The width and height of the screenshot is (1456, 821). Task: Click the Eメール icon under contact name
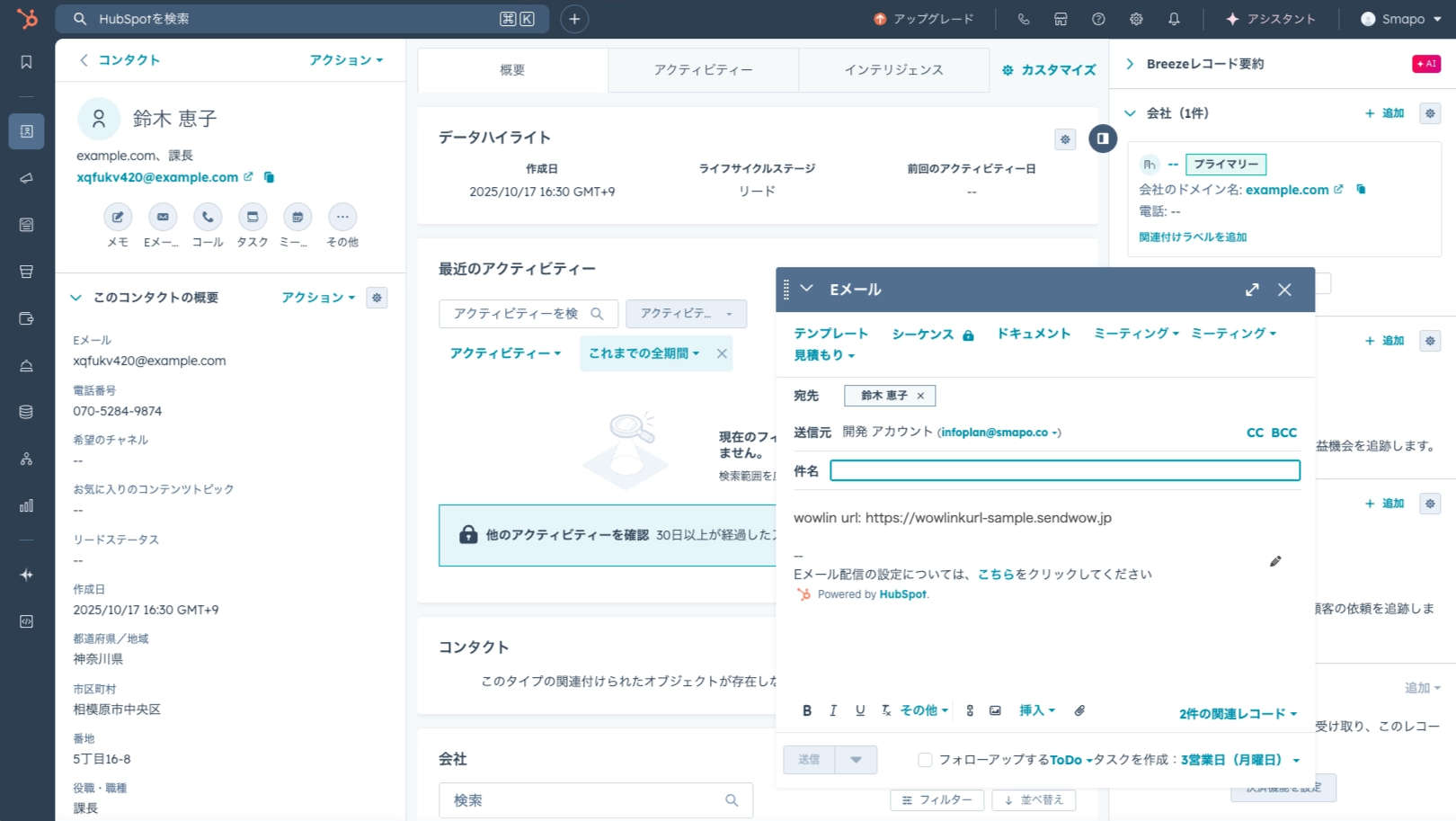[x=163, y=217]
